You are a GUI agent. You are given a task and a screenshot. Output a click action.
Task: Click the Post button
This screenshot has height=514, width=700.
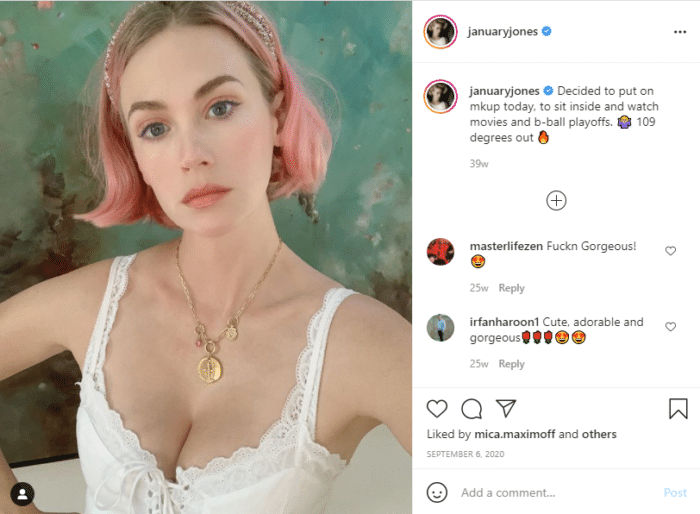[x=675, y=493]
